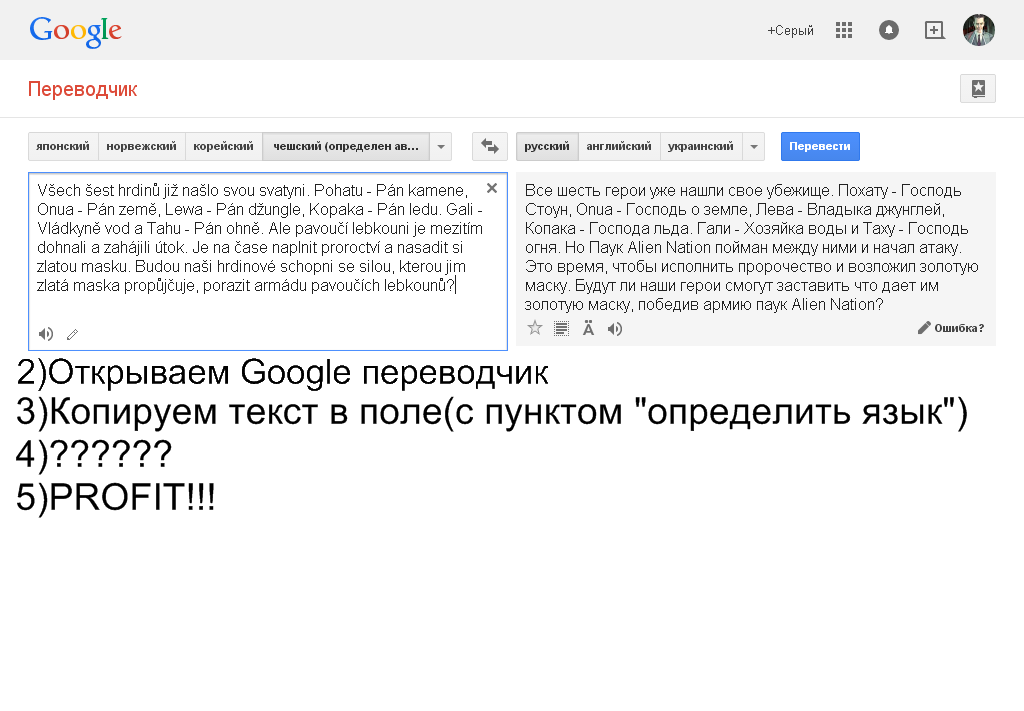The width and height of the screenshot is (1024, 711).
Task: Save translation with the star icon
Action: [x=535, y=328]
